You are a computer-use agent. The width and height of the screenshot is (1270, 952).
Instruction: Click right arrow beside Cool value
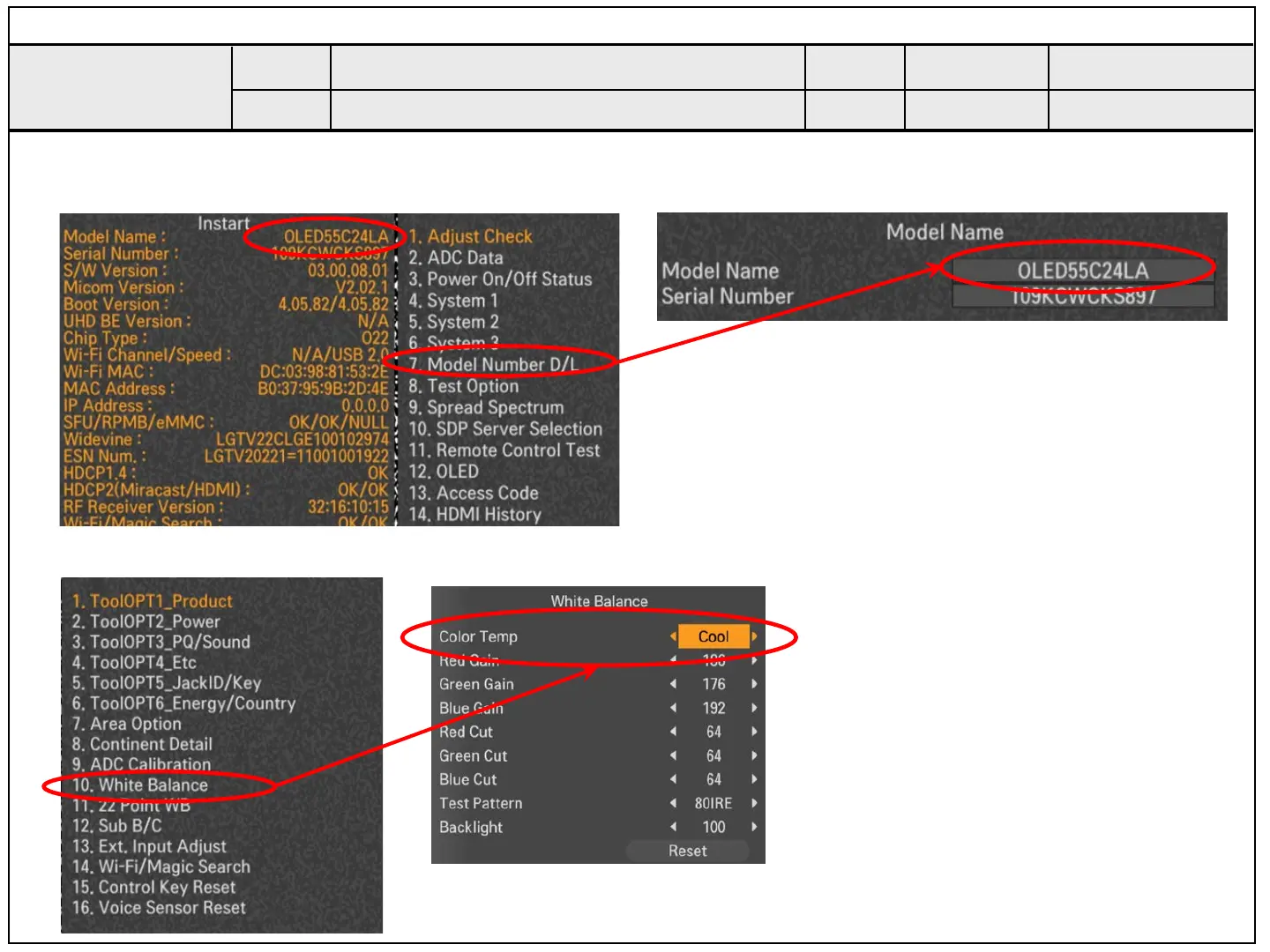coord(754,636)
